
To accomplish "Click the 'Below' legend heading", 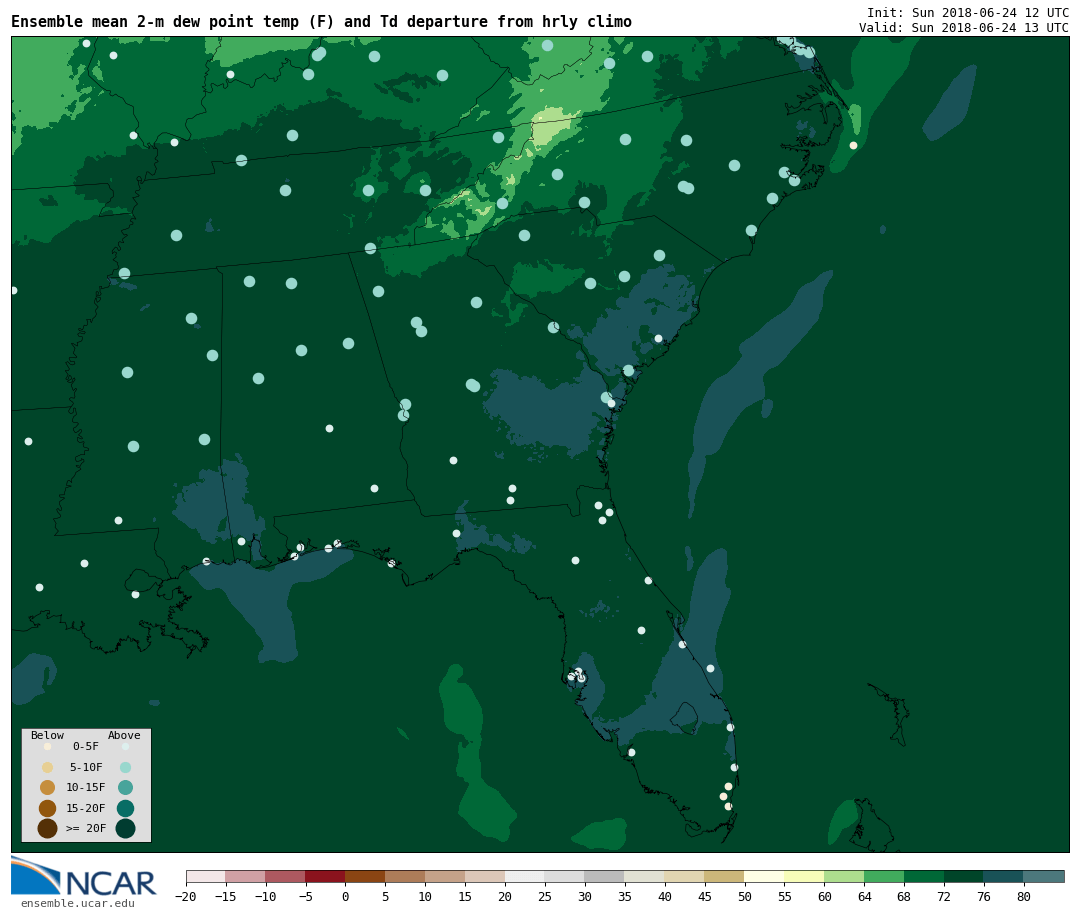I will [x=48, y=735].
